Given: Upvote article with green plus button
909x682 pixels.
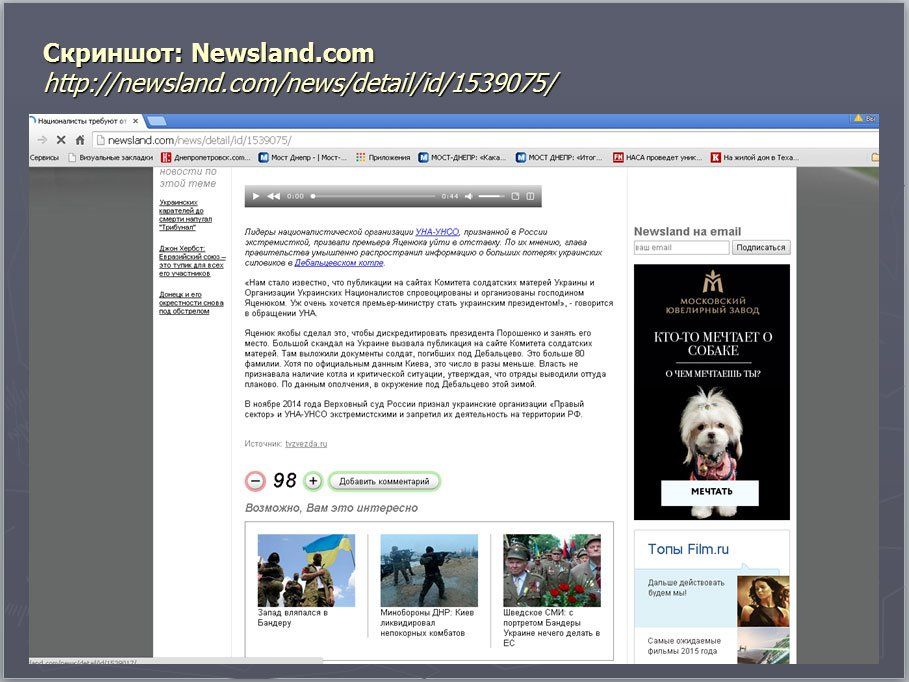Looking at the screenshot, I should [313, 481].
